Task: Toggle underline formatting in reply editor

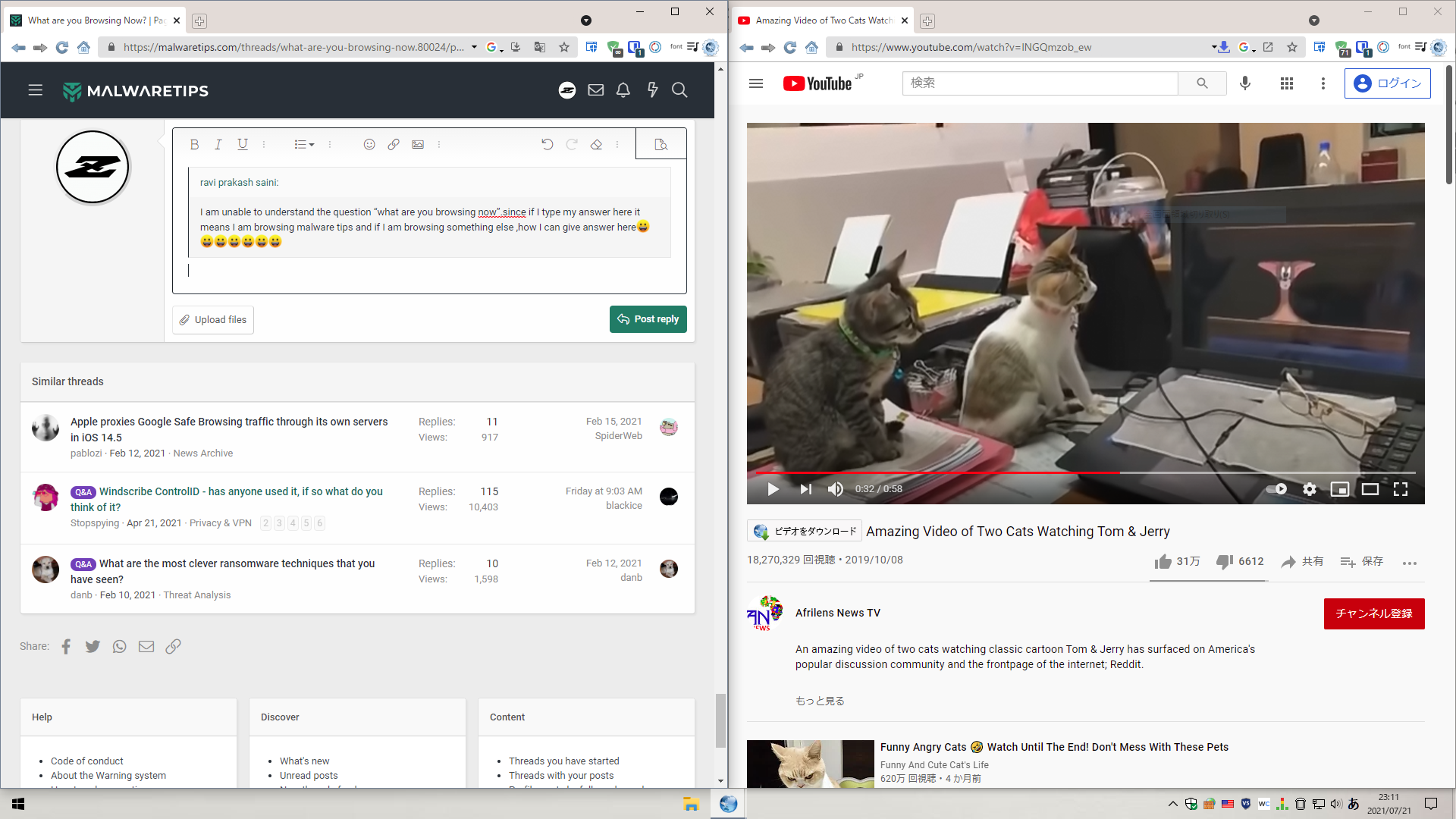Action: click(x=243, y=144)
